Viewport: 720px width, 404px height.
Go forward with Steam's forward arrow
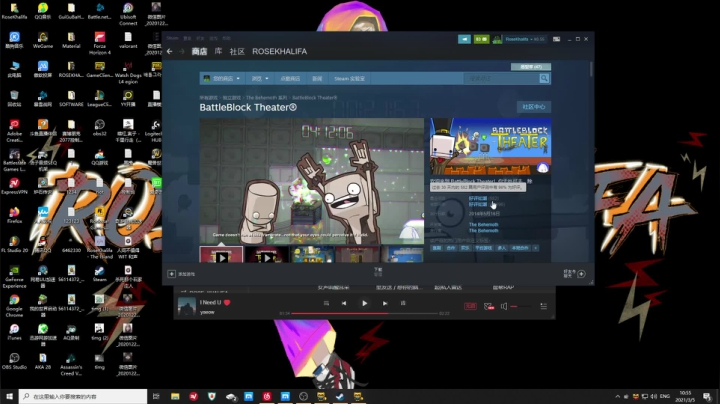tap(182, 51)
